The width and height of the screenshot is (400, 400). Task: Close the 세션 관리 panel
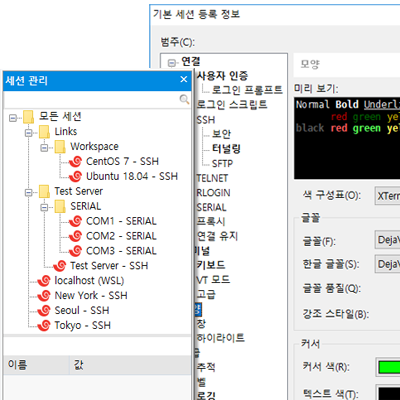(184, 79)
